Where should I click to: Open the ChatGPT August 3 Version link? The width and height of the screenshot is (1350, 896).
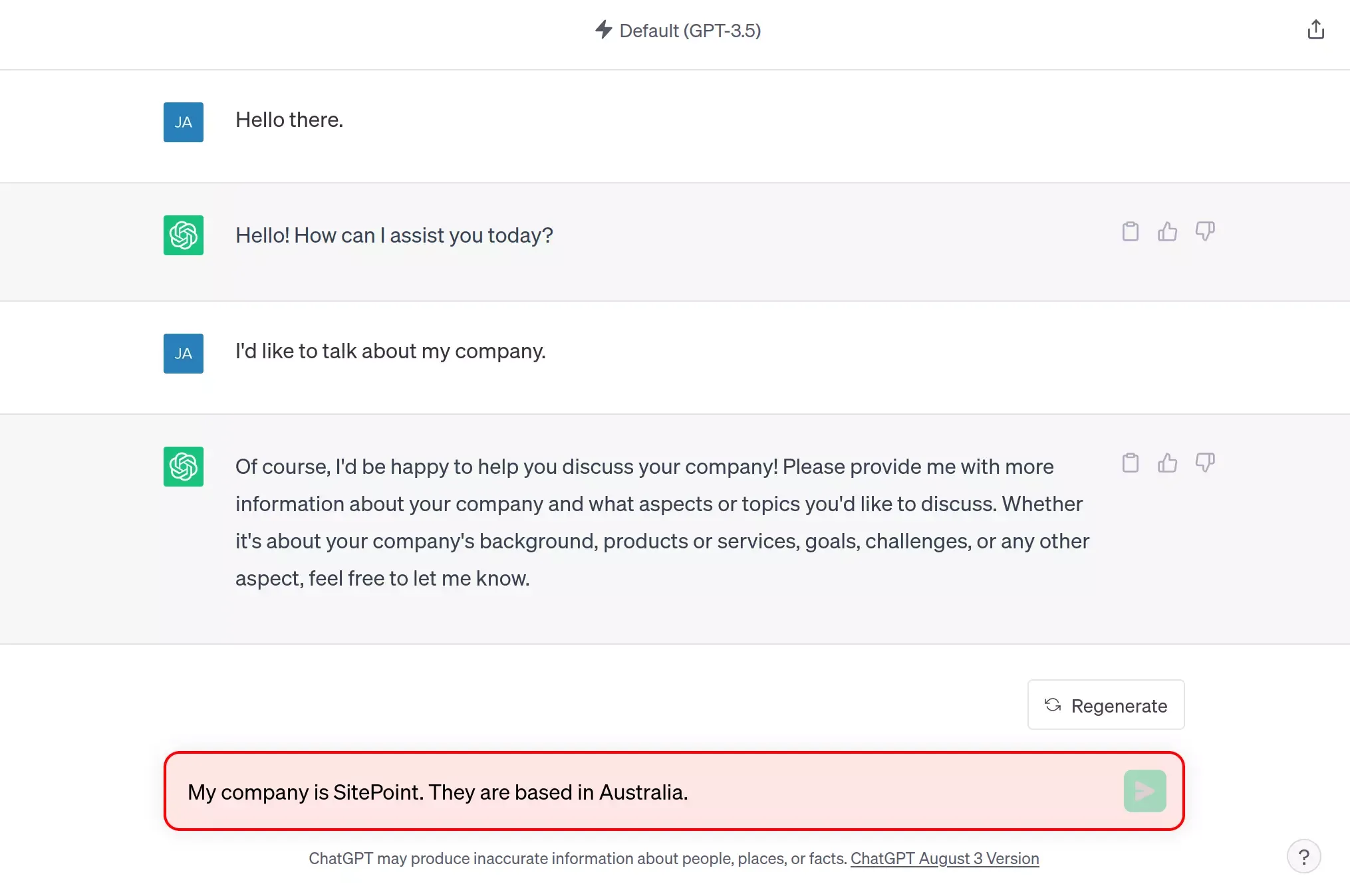(x=944, y=859)
